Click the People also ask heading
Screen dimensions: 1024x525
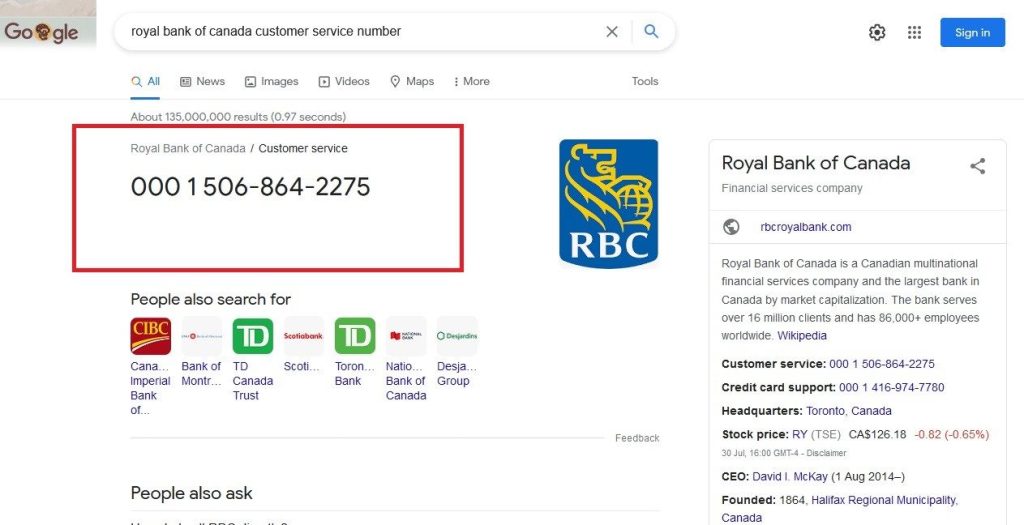click(191, 493)
